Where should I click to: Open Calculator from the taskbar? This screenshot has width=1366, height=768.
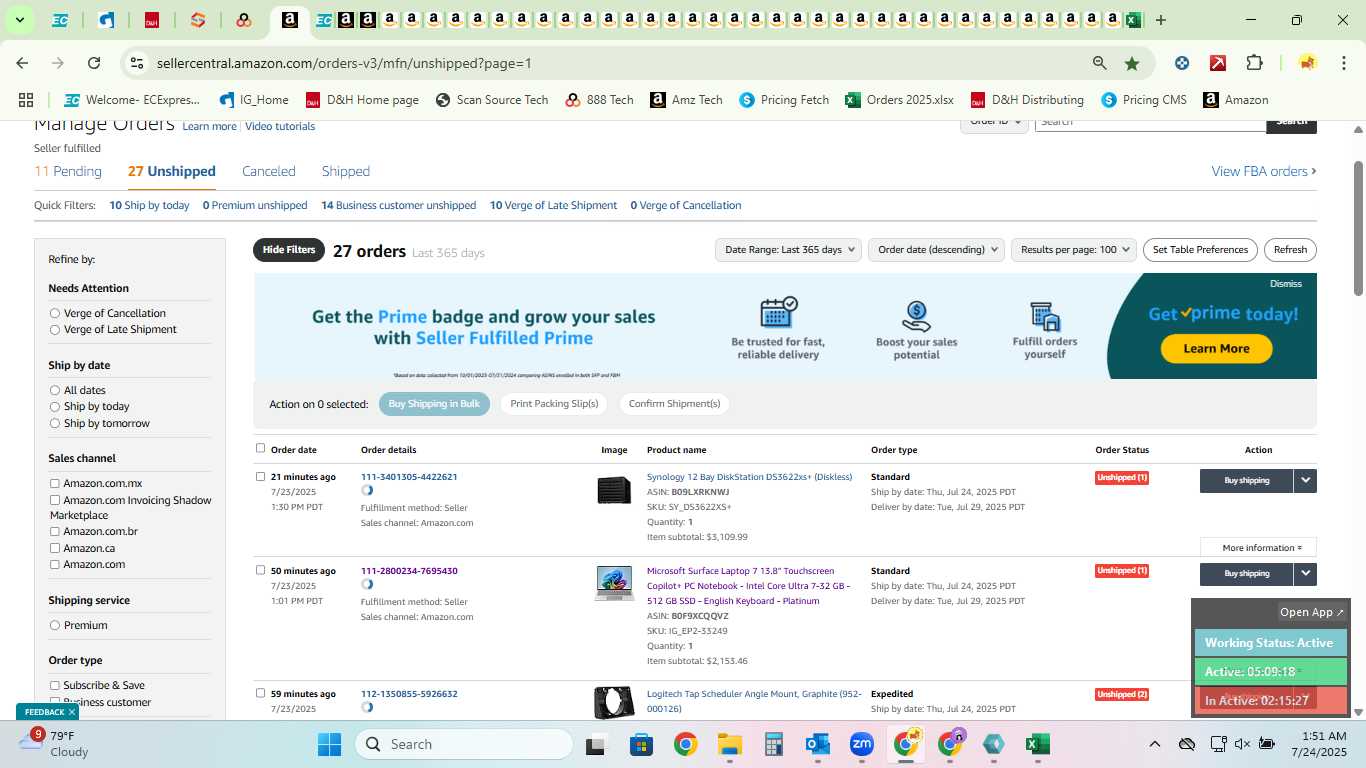point(773,744)
